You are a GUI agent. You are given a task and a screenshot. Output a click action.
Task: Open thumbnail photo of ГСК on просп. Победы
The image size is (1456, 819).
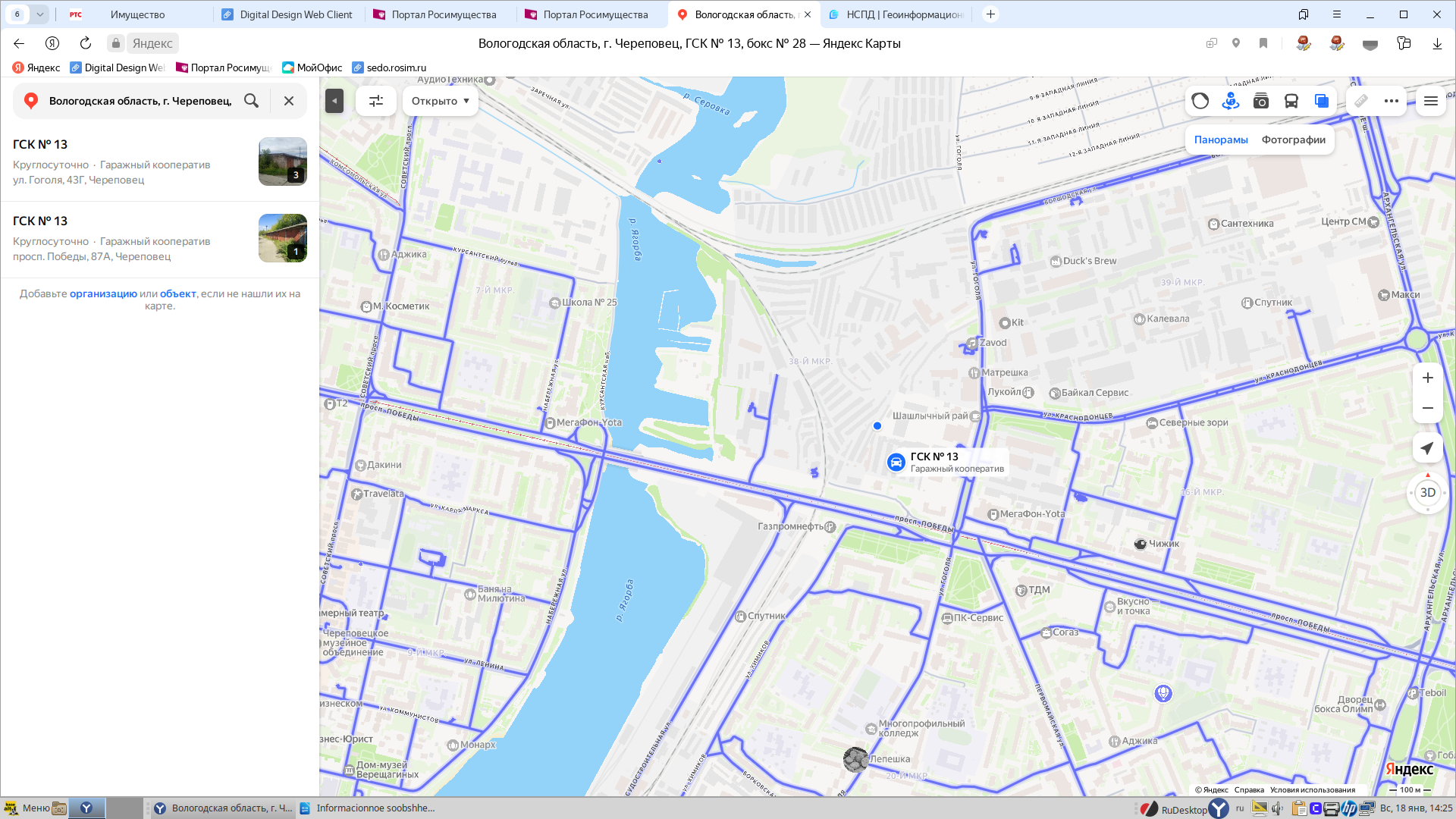[282, 238]
